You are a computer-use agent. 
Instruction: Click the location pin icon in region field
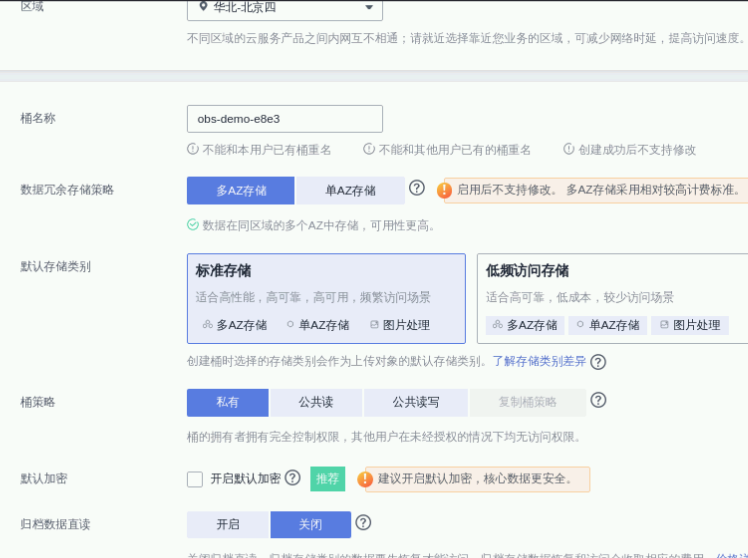(203, 7)
